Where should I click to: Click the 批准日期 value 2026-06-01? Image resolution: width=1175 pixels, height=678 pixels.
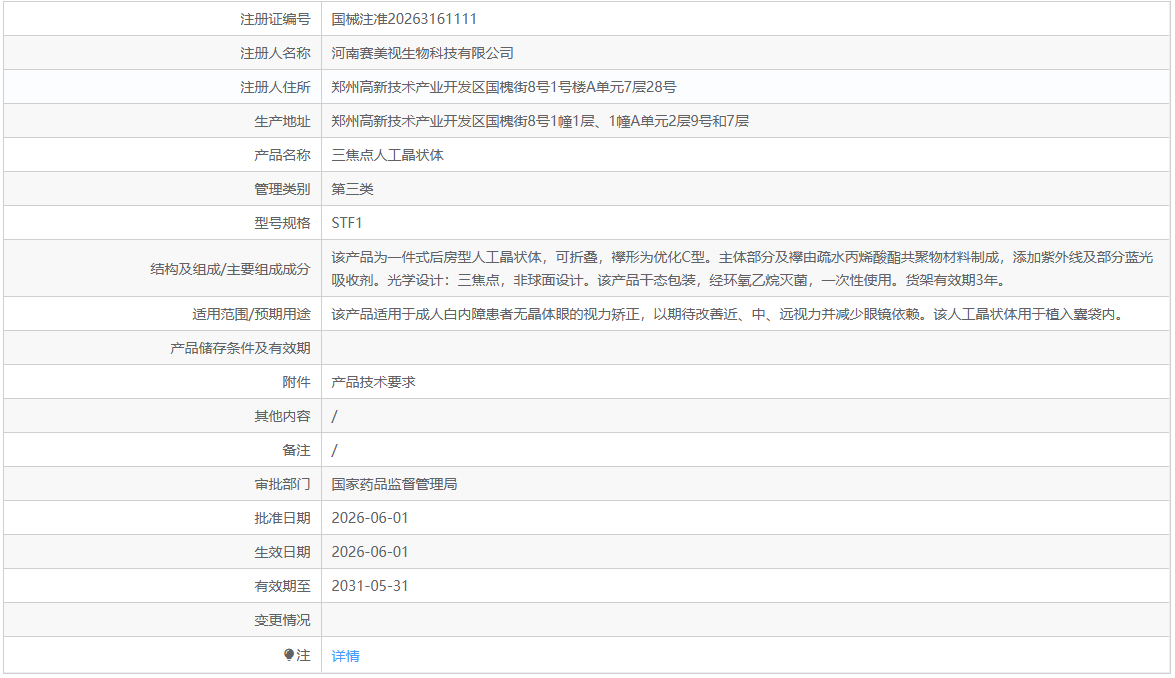click(x=370, y=518)
